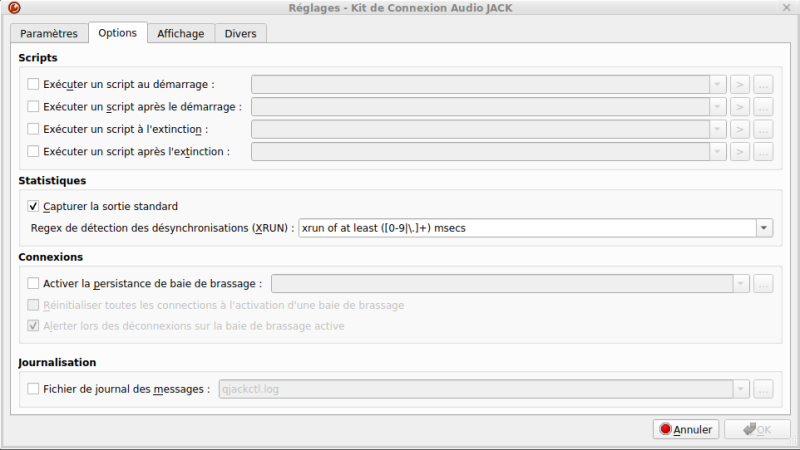Expand the XRUN regex dropdown
800x450 pixels.
tap(765, 228)
